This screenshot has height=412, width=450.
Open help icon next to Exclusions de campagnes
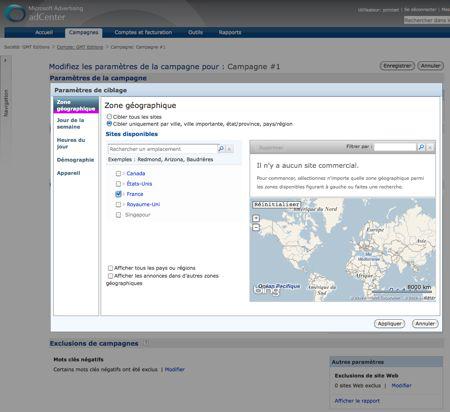(x=146, y=342)
